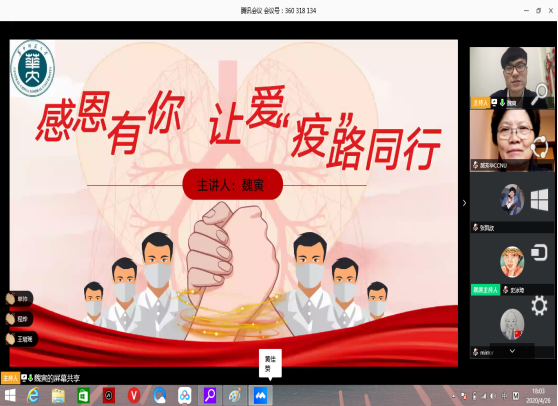This screenshot has height=406, width=558.
Task: Launch the purple magnifier app in taskbar
Action: (x=210, y=395)
